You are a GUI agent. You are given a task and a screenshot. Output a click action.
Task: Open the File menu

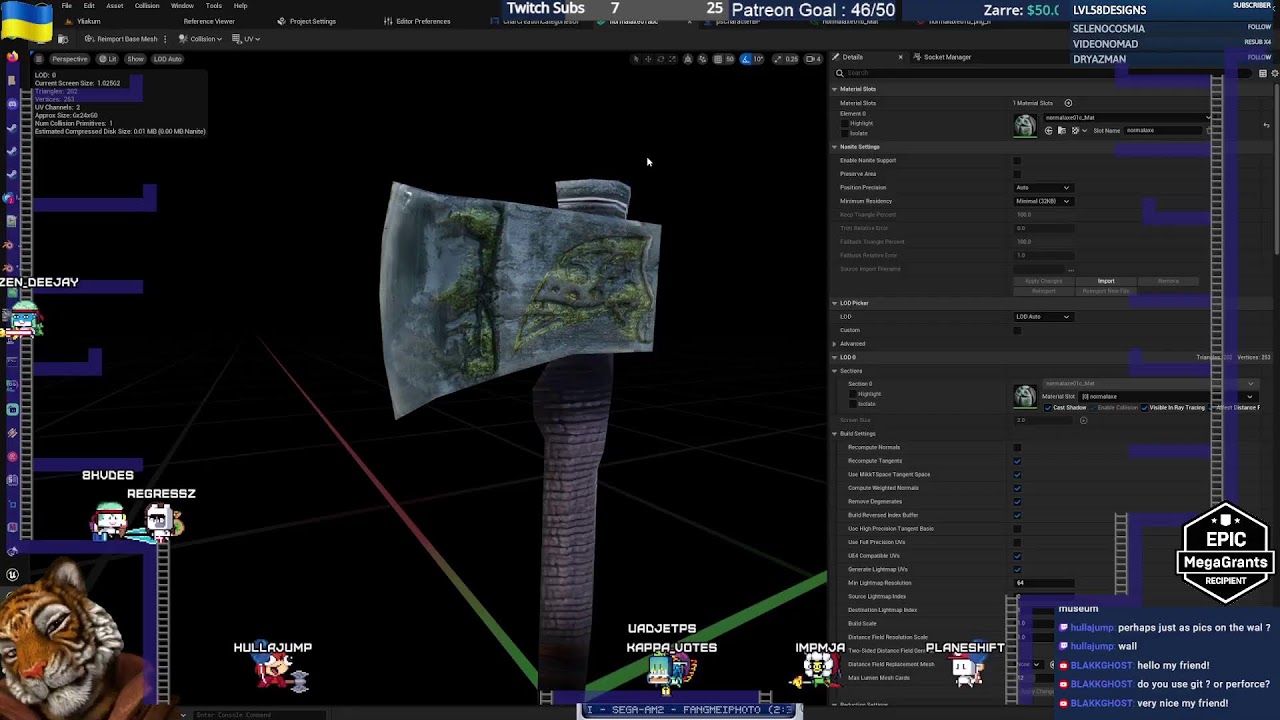[x=66, y=5]
